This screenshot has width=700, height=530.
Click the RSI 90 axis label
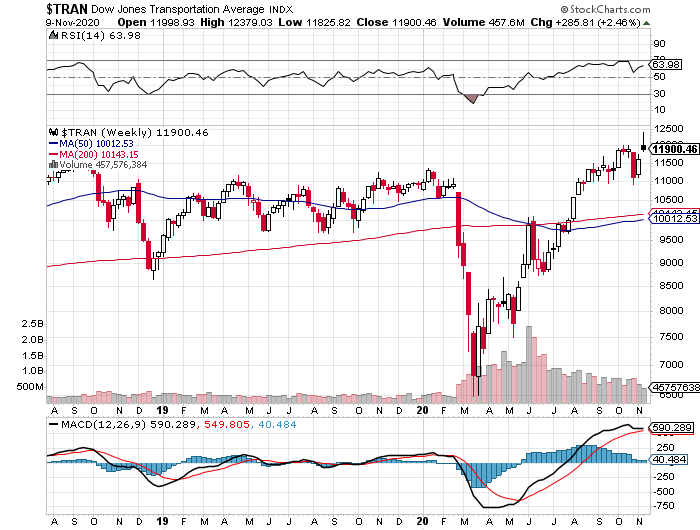coord(659,44)
